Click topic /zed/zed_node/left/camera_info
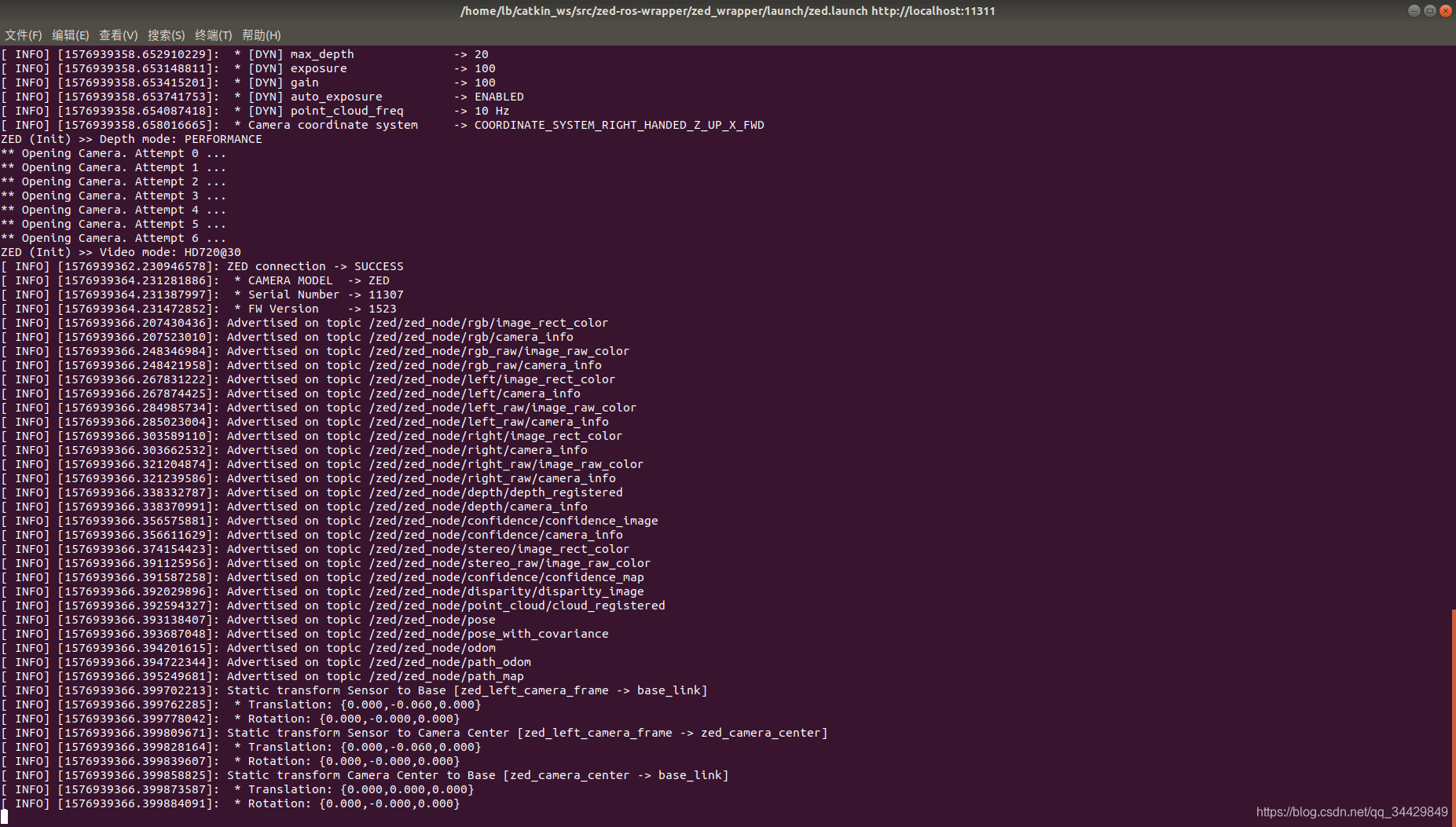 (x=475, y=393)
